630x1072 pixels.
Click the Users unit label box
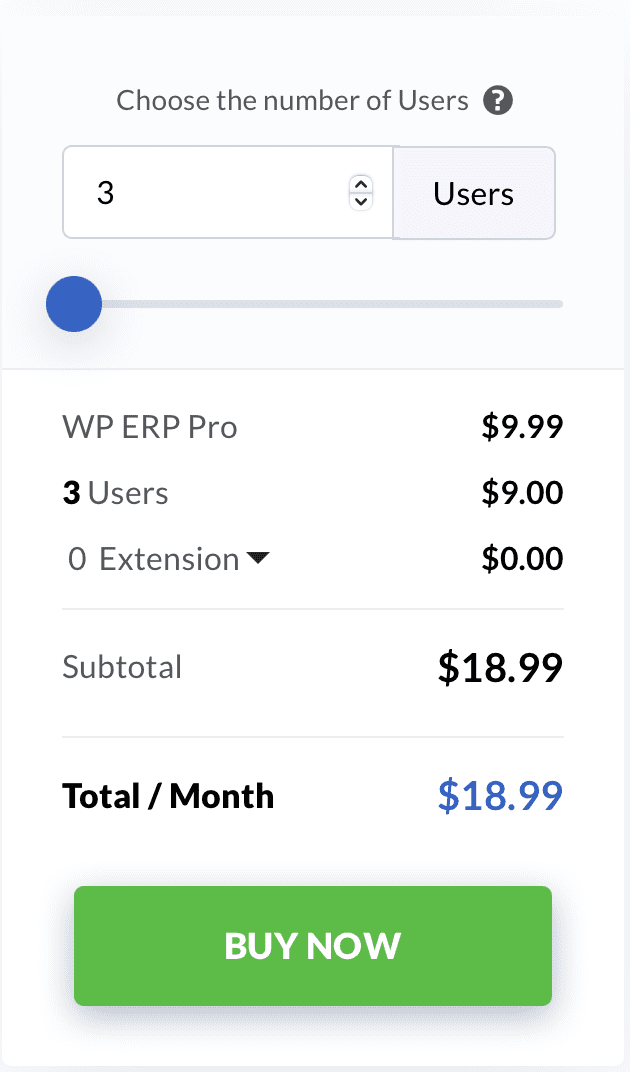474,193
